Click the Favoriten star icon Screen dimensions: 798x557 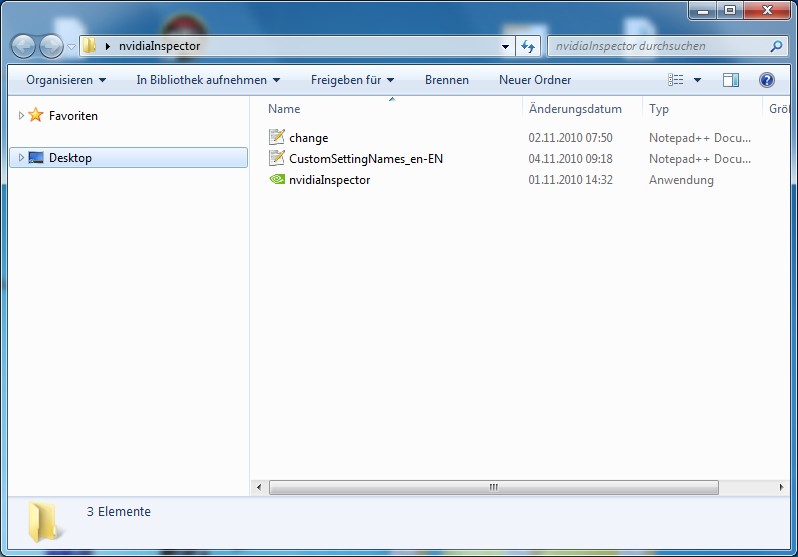36,116
